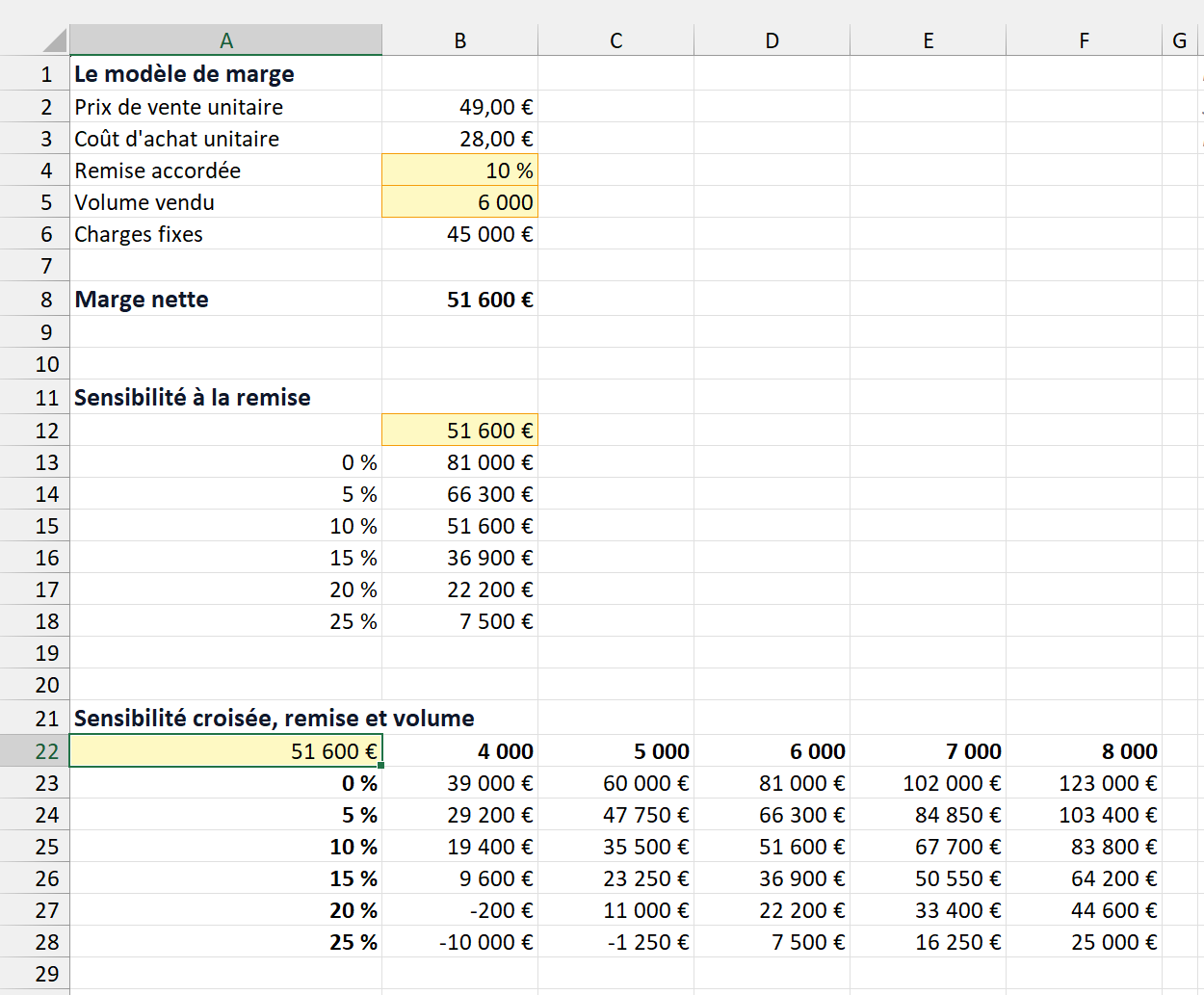Image resolution: width=1204 pixels, height=995 pixels.
Task: Click the bold 8 000 volume heading
Action: 1085,751
